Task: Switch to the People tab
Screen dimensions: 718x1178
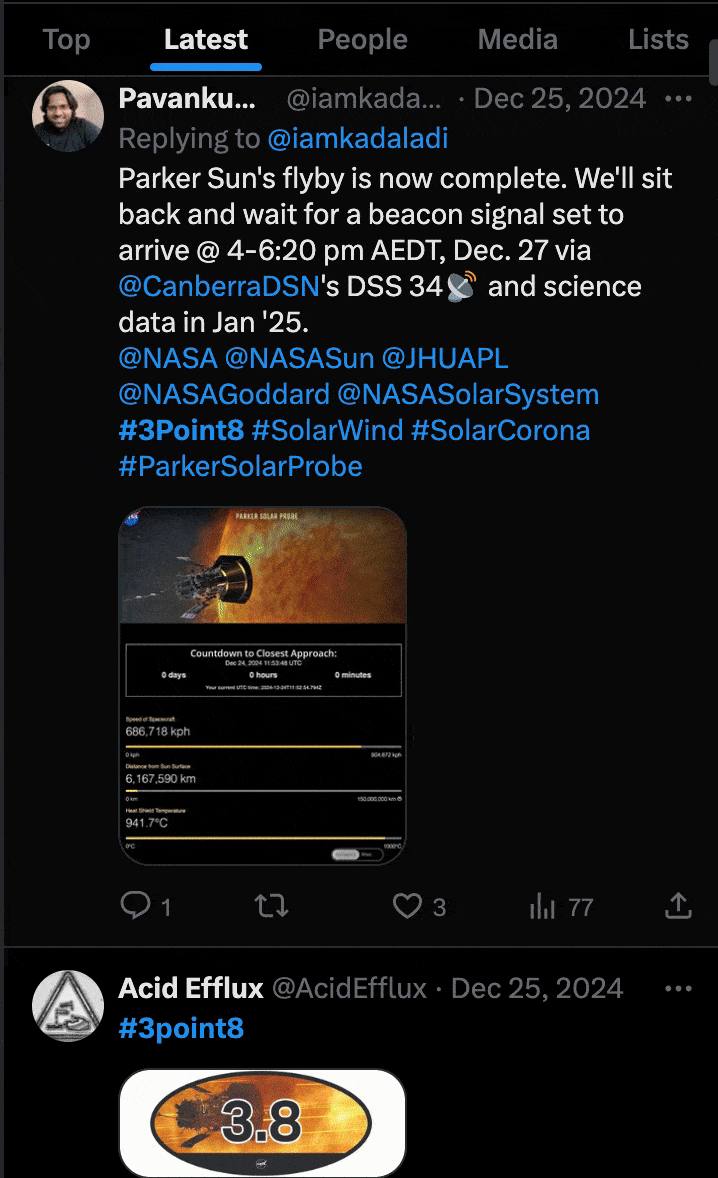Action: [x=362, y=40]
